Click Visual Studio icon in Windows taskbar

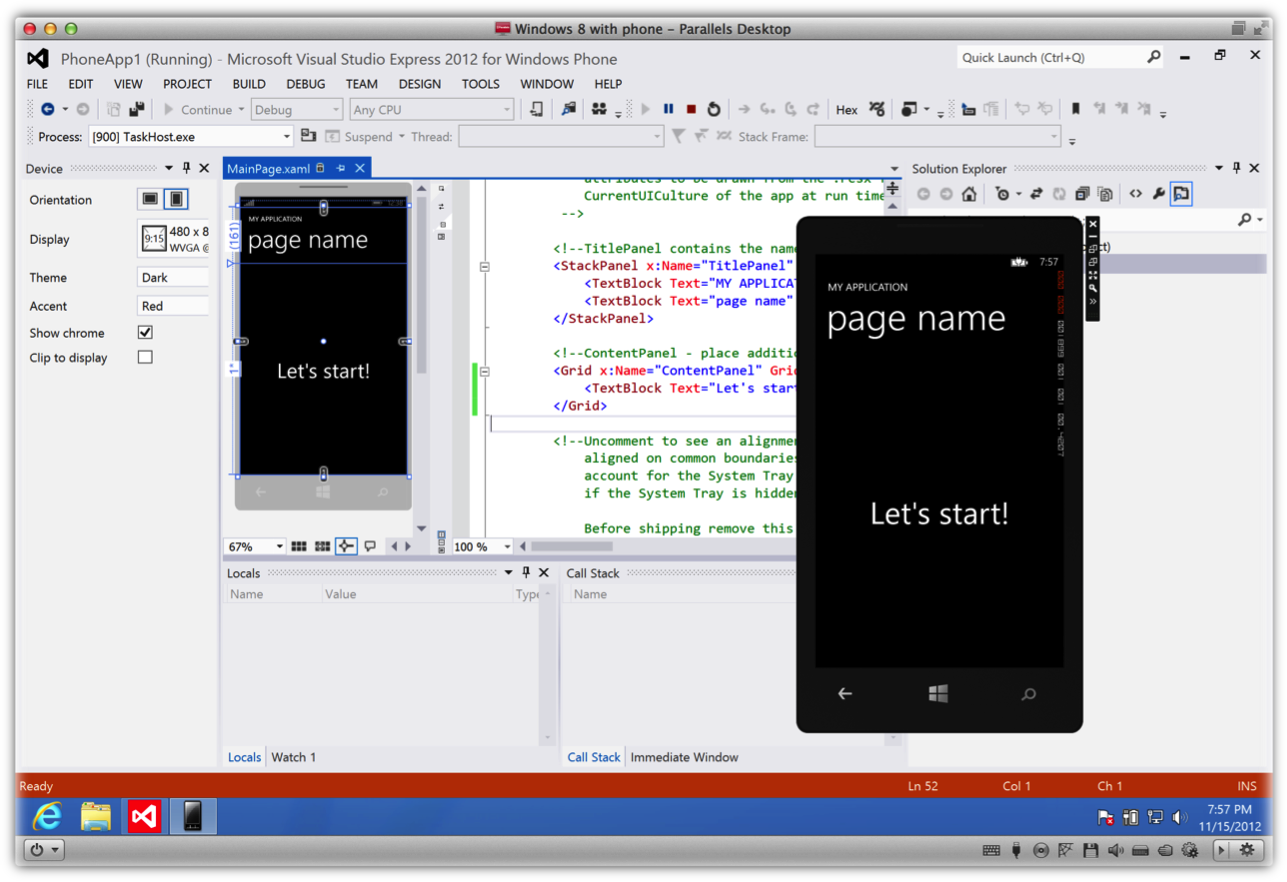(x=144, y=817)
